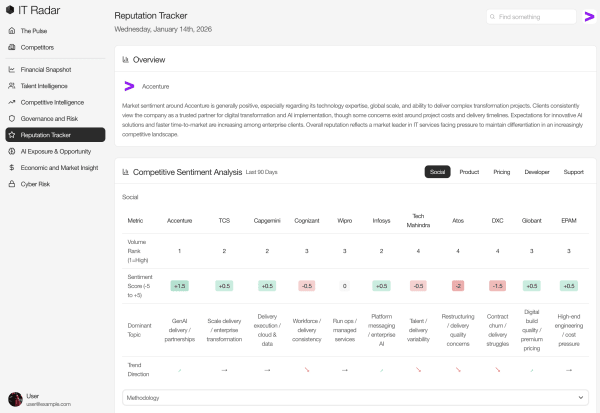Click the Talent Intelligence people icon
The width and height of the screenshot is (600, 413).
pos(12,86)
